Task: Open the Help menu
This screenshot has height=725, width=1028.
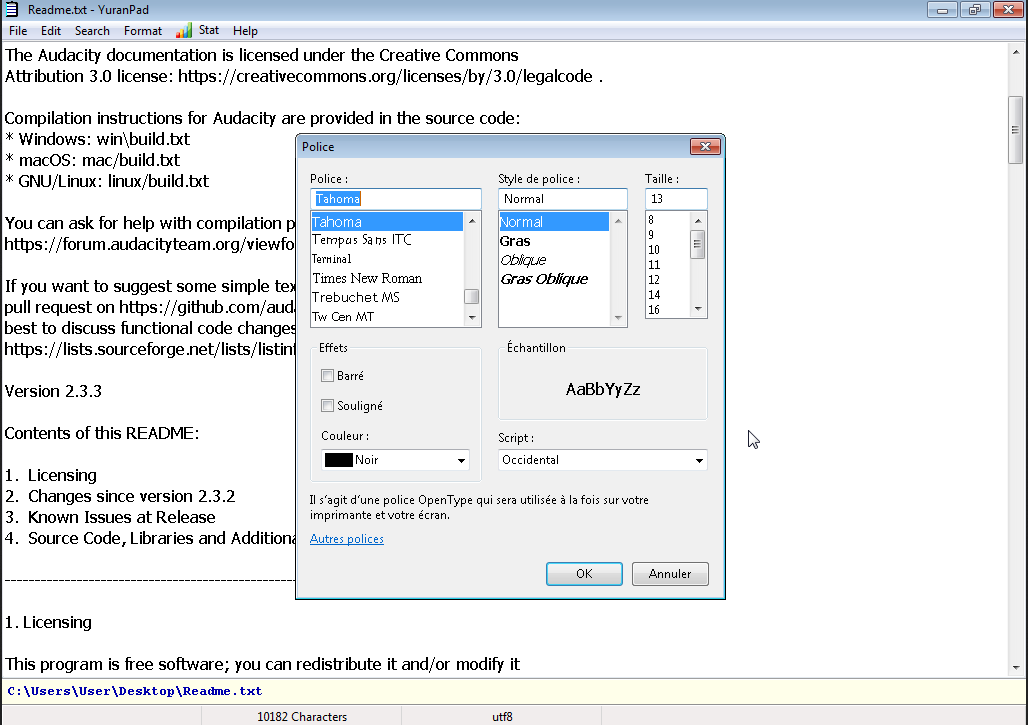Action: [245, 31]
